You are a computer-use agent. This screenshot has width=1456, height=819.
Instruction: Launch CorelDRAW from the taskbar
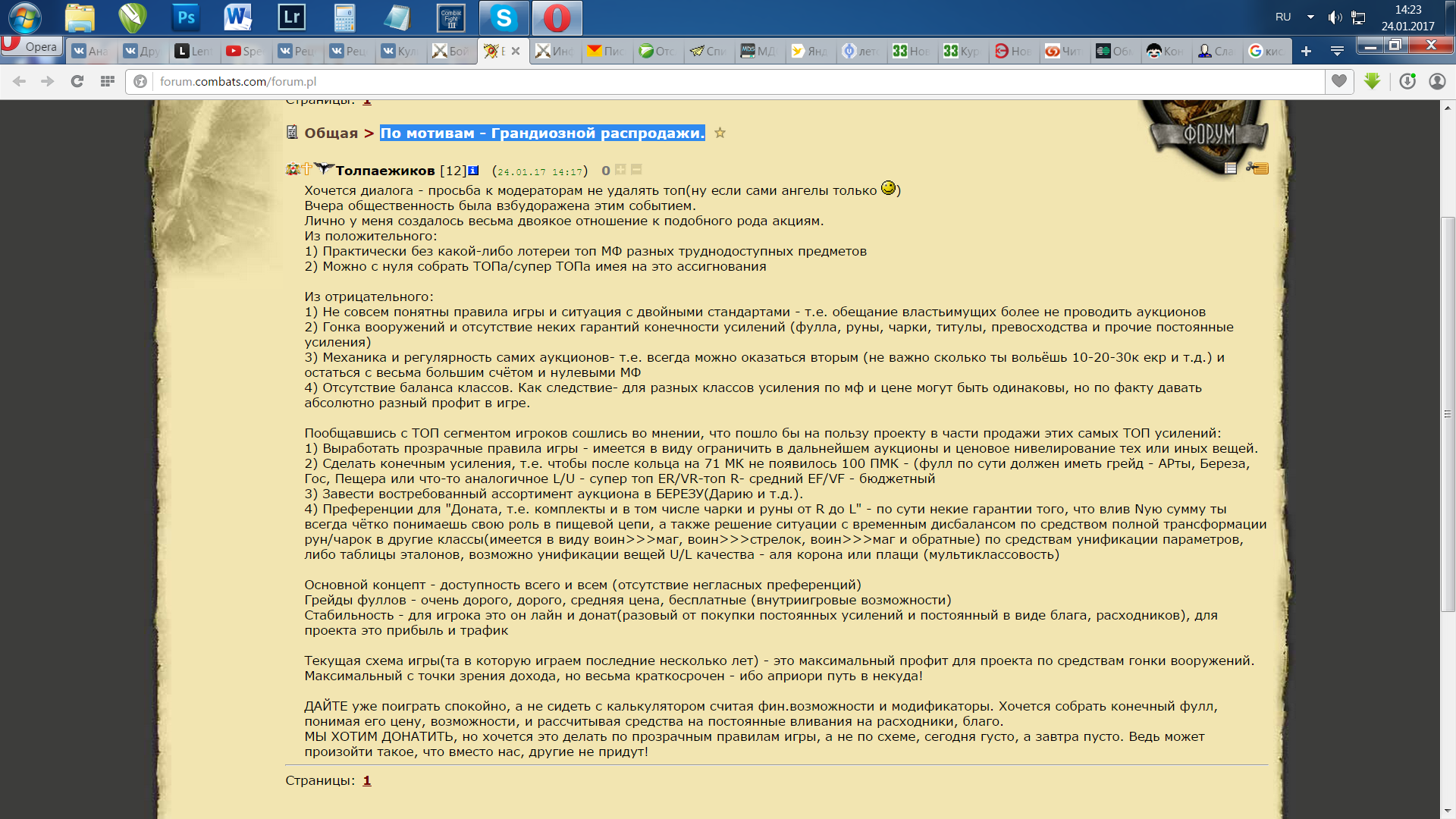point(133,17)
